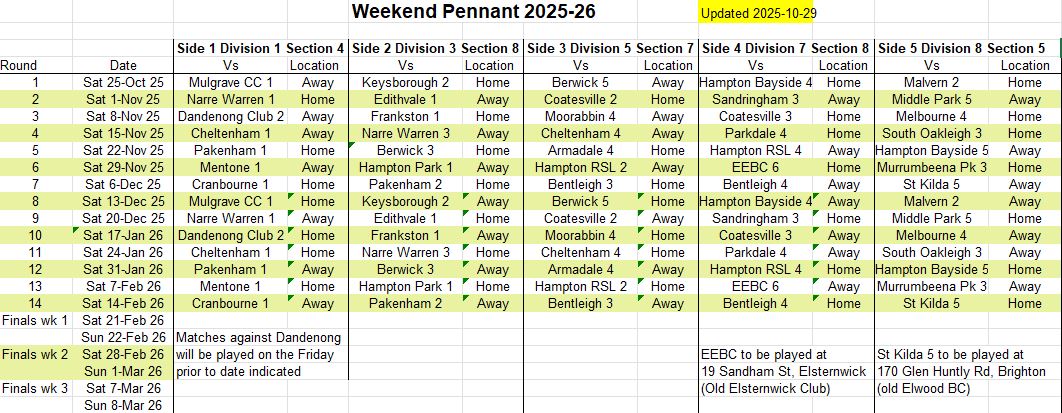Select the "Finals wk 3" row label
The height and width of the screenshot is (413, 1062).
[x=35, y=388]
